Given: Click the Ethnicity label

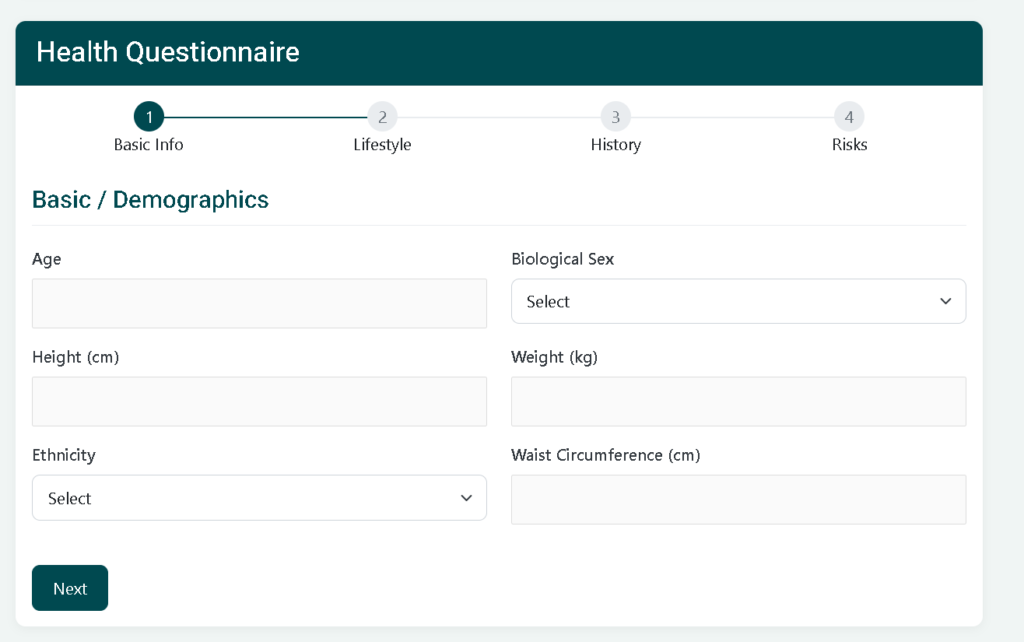Looking at the screenshot, I should click(x=64, y=455).
